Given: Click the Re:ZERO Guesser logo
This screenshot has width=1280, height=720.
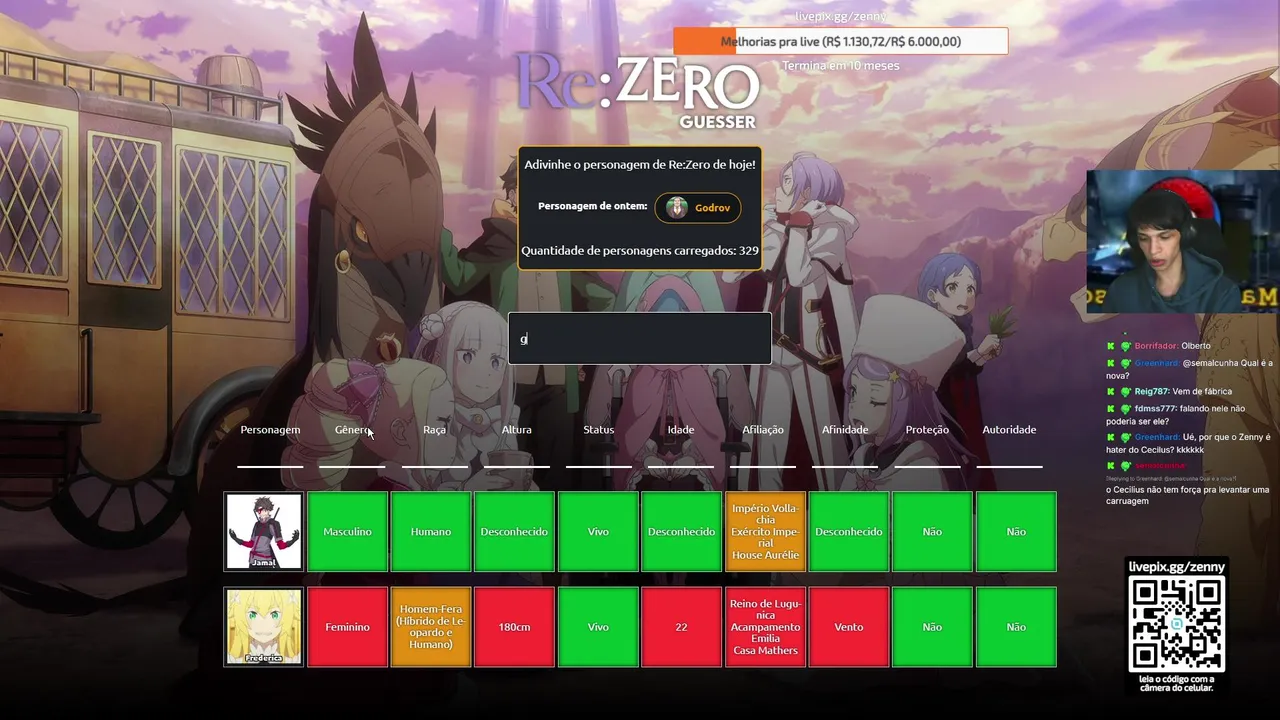Looking at the screenshot, I should point(637,90).
